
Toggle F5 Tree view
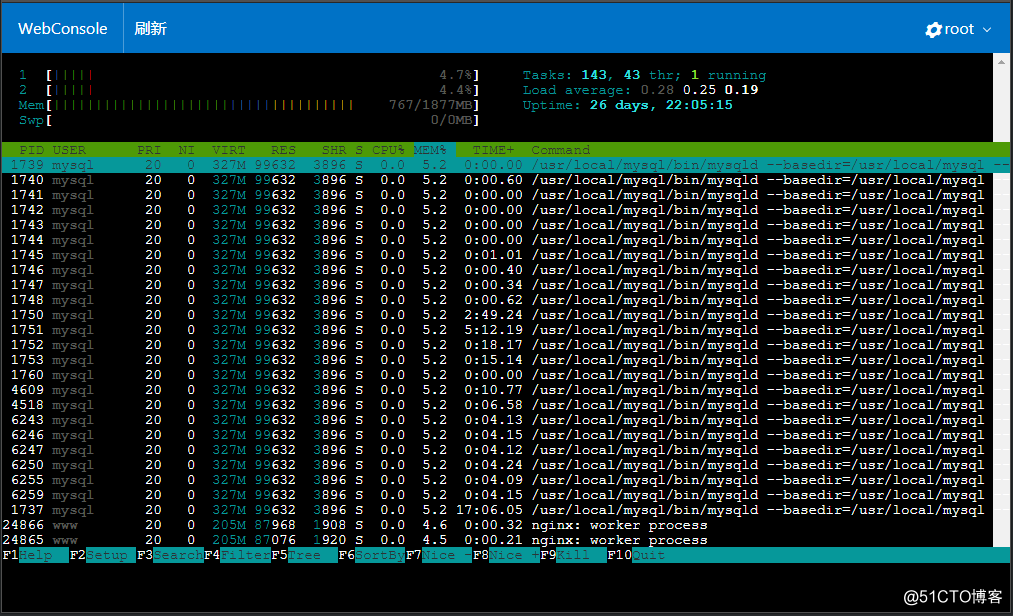coord(304,555)
